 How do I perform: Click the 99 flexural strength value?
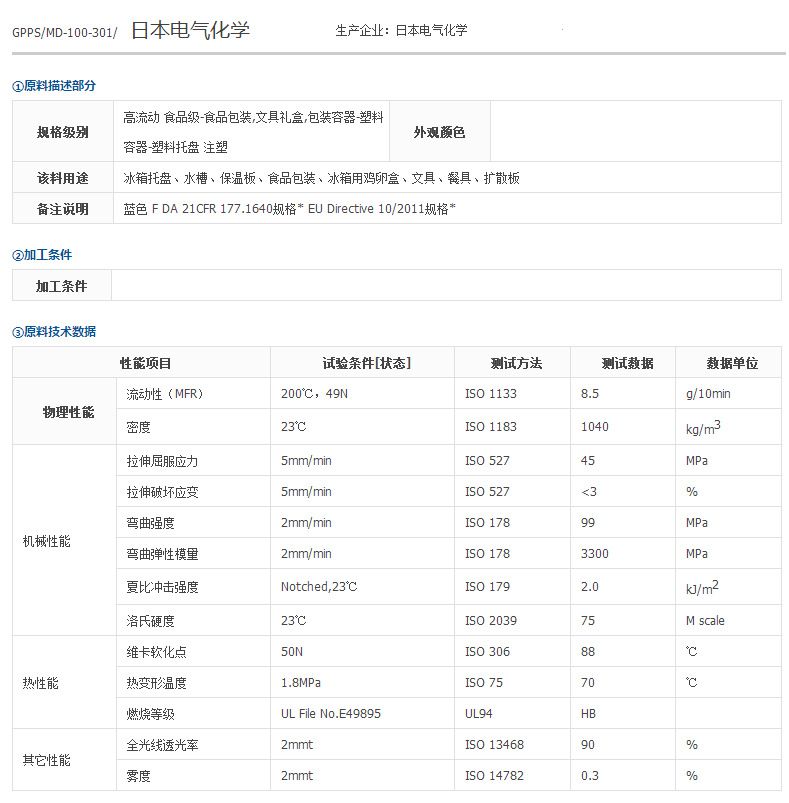pos(588,523)
